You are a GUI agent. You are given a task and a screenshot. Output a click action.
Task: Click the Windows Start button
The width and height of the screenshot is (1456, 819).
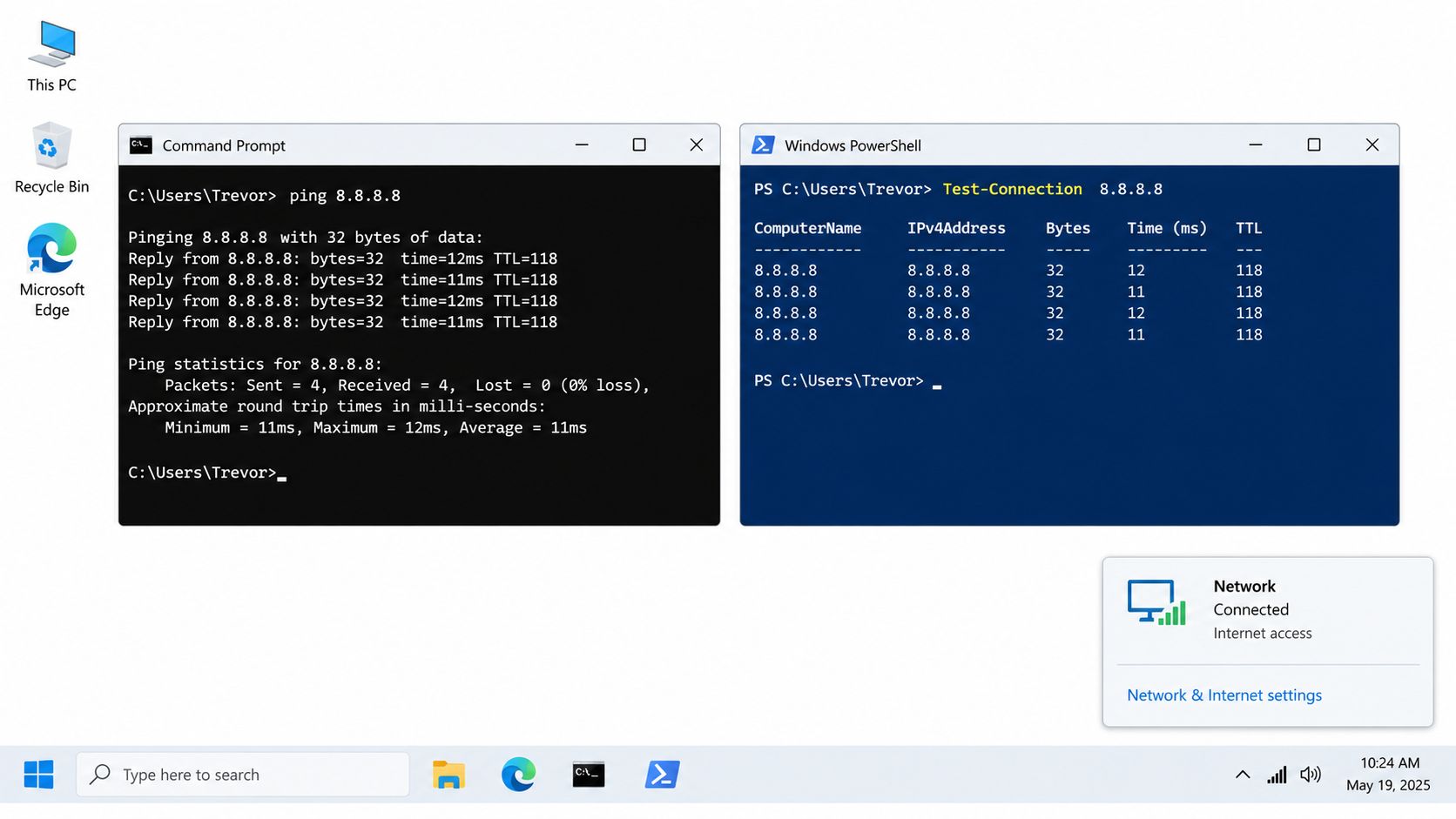(x=38, y=774)
